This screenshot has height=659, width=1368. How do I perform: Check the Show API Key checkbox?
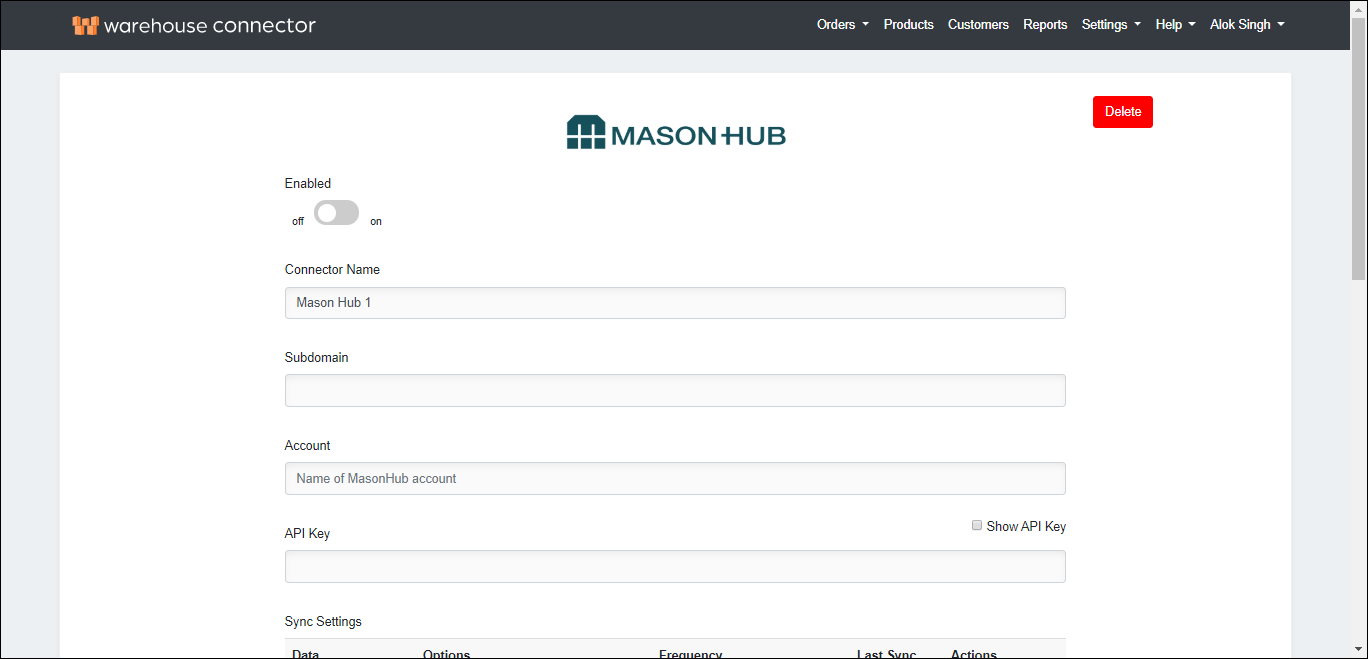976,525
